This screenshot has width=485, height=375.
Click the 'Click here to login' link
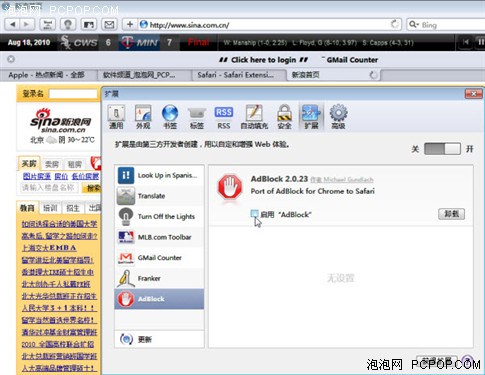pyautogui.click(x=263, y=60)
